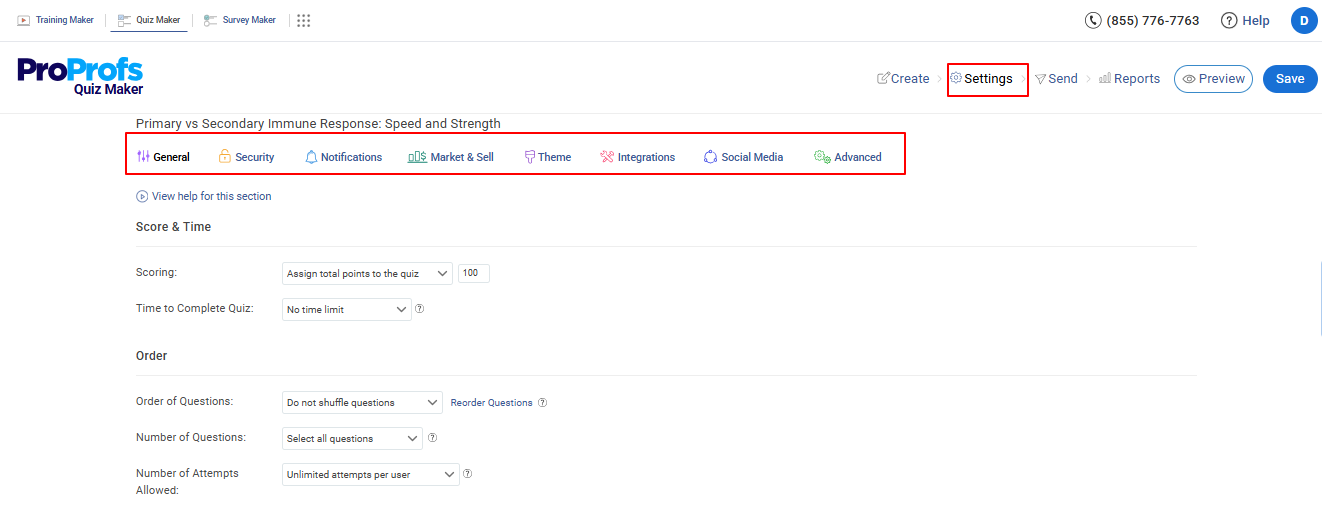The width and height of the screenshot is (1322, 506).
Task: Expand the Order of Questions dropdown
Action: pyautogui.click(x=362, y=402)
